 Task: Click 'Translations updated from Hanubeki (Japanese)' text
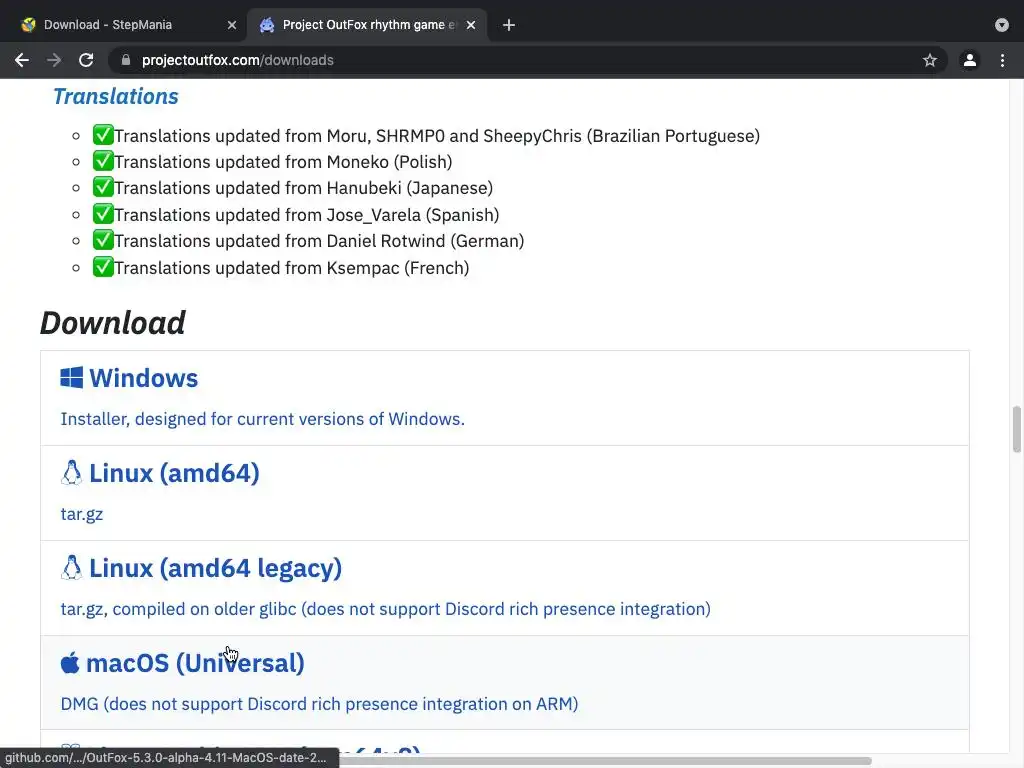[304, 188]
